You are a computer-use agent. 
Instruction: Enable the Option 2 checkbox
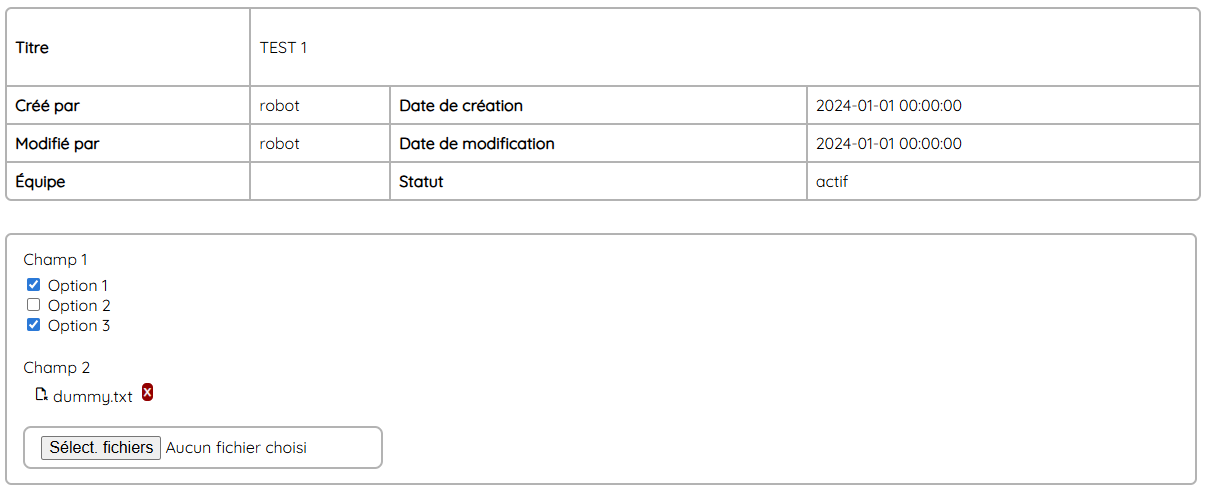tap(33, 305)
